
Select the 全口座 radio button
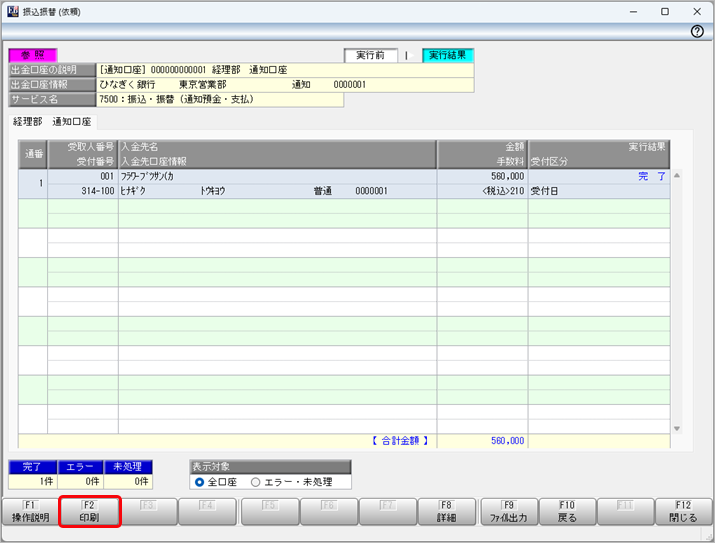[199, 482]
